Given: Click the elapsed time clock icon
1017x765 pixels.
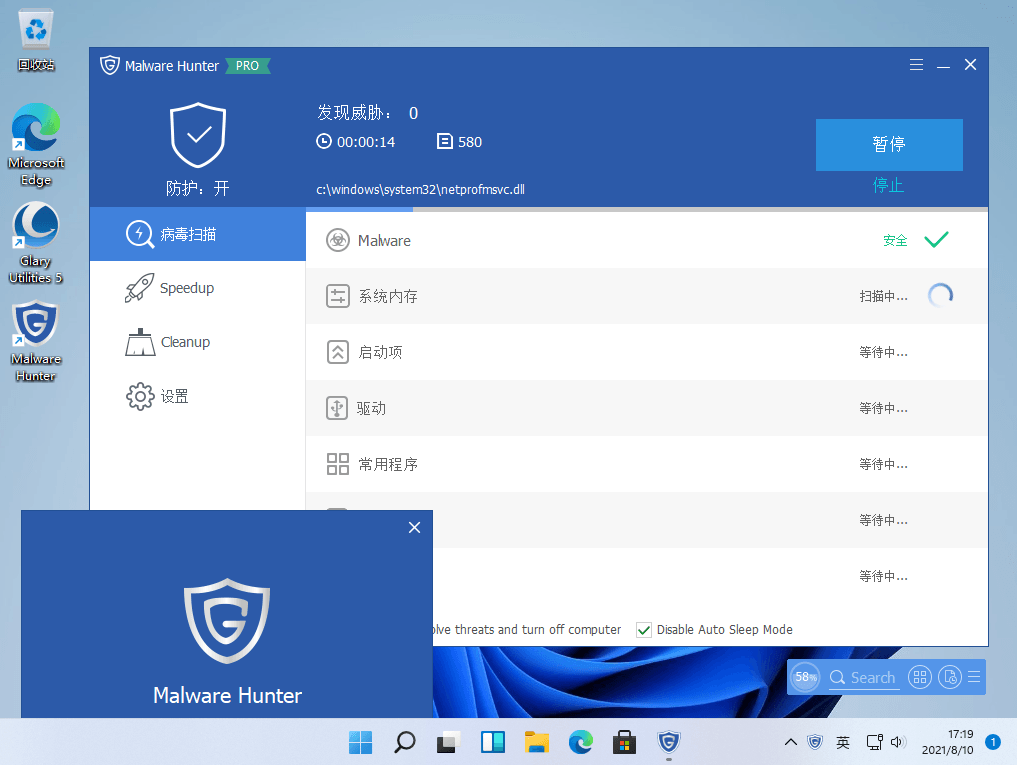Looking at the screenshot, I should pos(324,141).
